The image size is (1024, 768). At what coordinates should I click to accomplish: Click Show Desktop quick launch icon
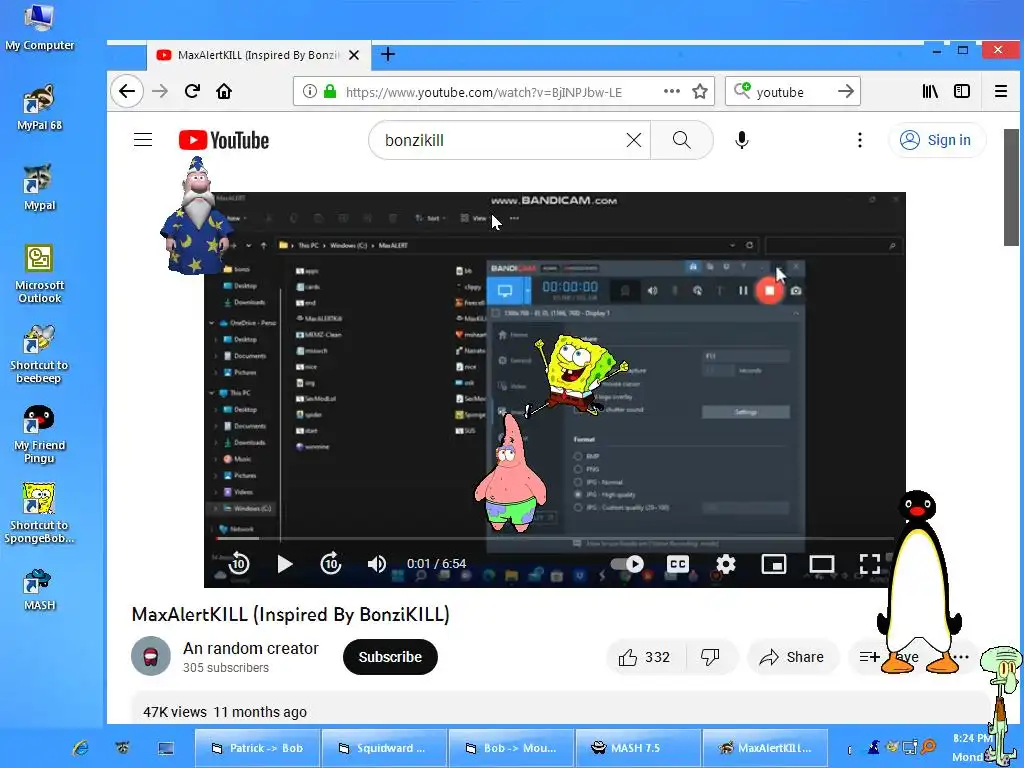pyautogui.click(x=166, y=748)
